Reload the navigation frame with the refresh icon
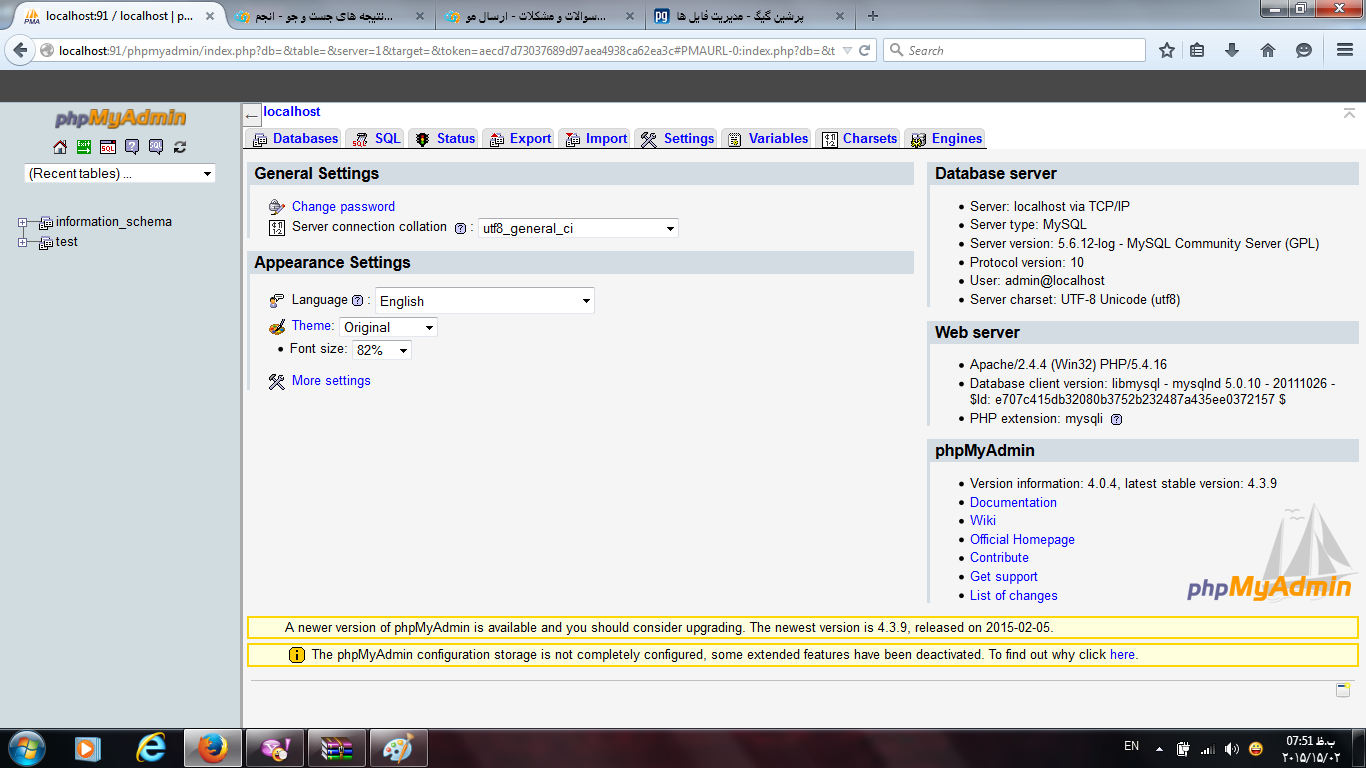1366x768 pixels. (180, 147)
